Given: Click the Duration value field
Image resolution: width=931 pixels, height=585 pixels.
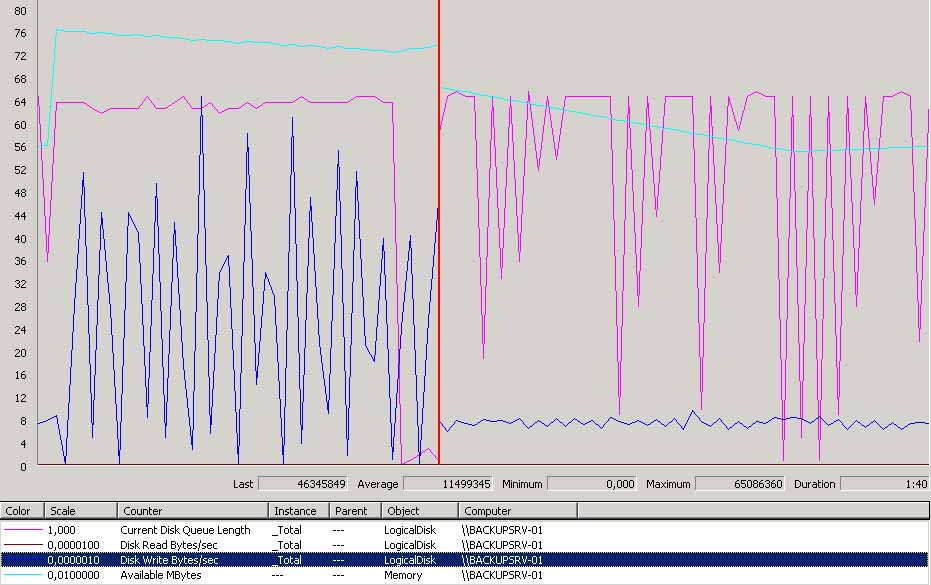Looking at the screenshot, I should [x=884, y=484].
